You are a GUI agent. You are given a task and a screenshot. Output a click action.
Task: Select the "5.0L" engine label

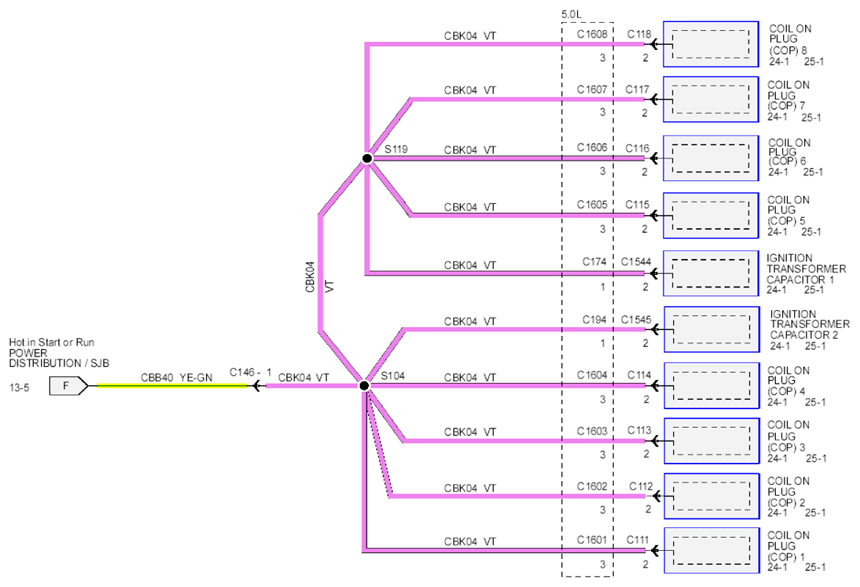[571, 15]
